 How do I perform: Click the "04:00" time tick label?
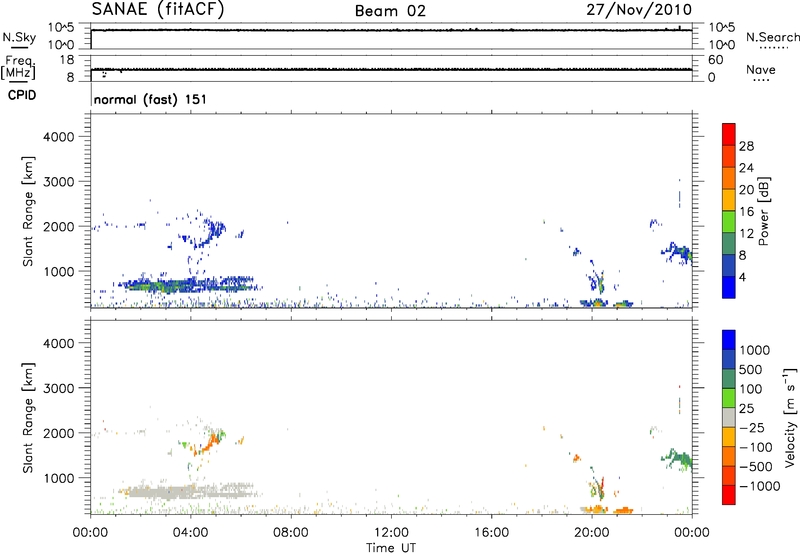(190, 533)
